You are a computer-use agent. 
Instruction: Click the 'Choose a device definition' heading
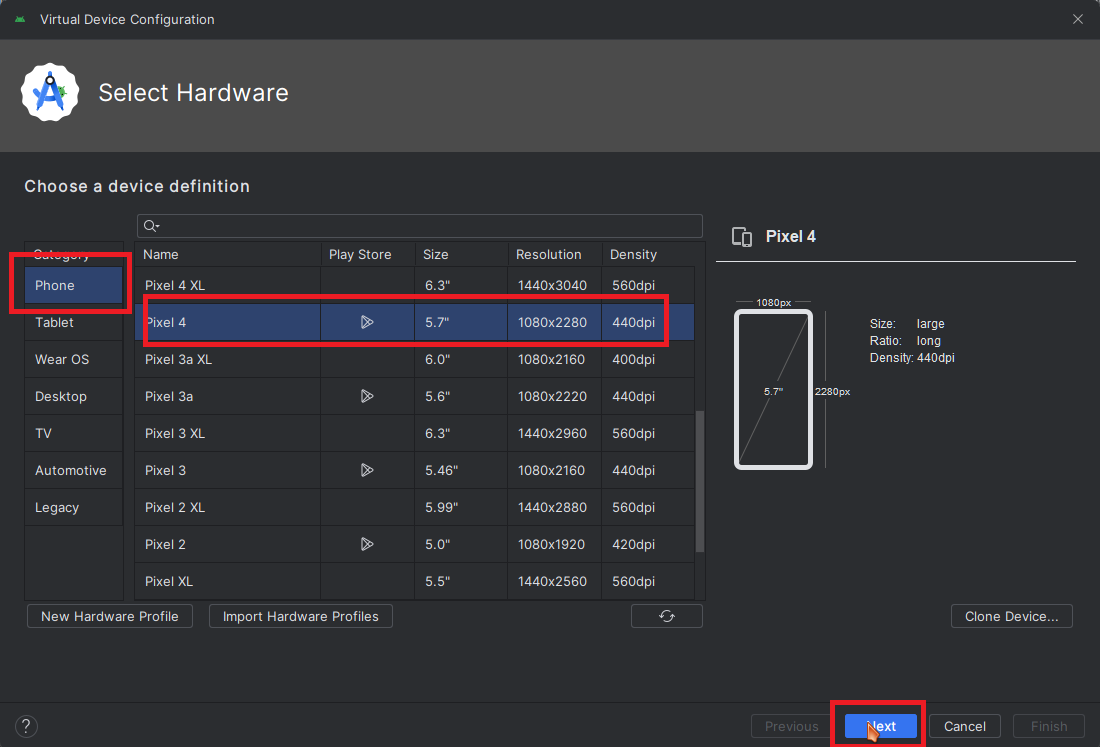click(x=137, y=187)
